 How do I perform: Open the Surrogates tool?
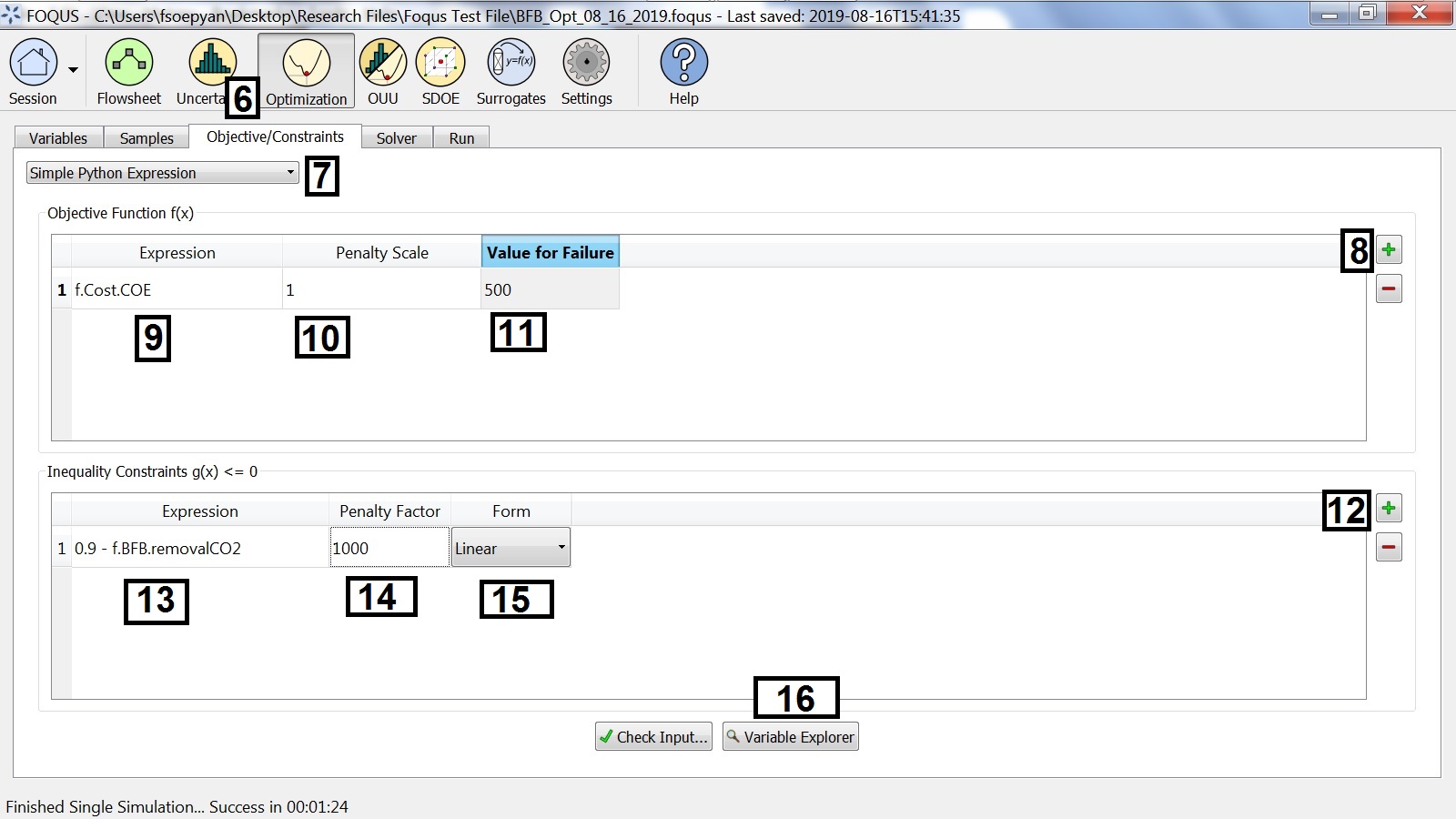(511, 64)
